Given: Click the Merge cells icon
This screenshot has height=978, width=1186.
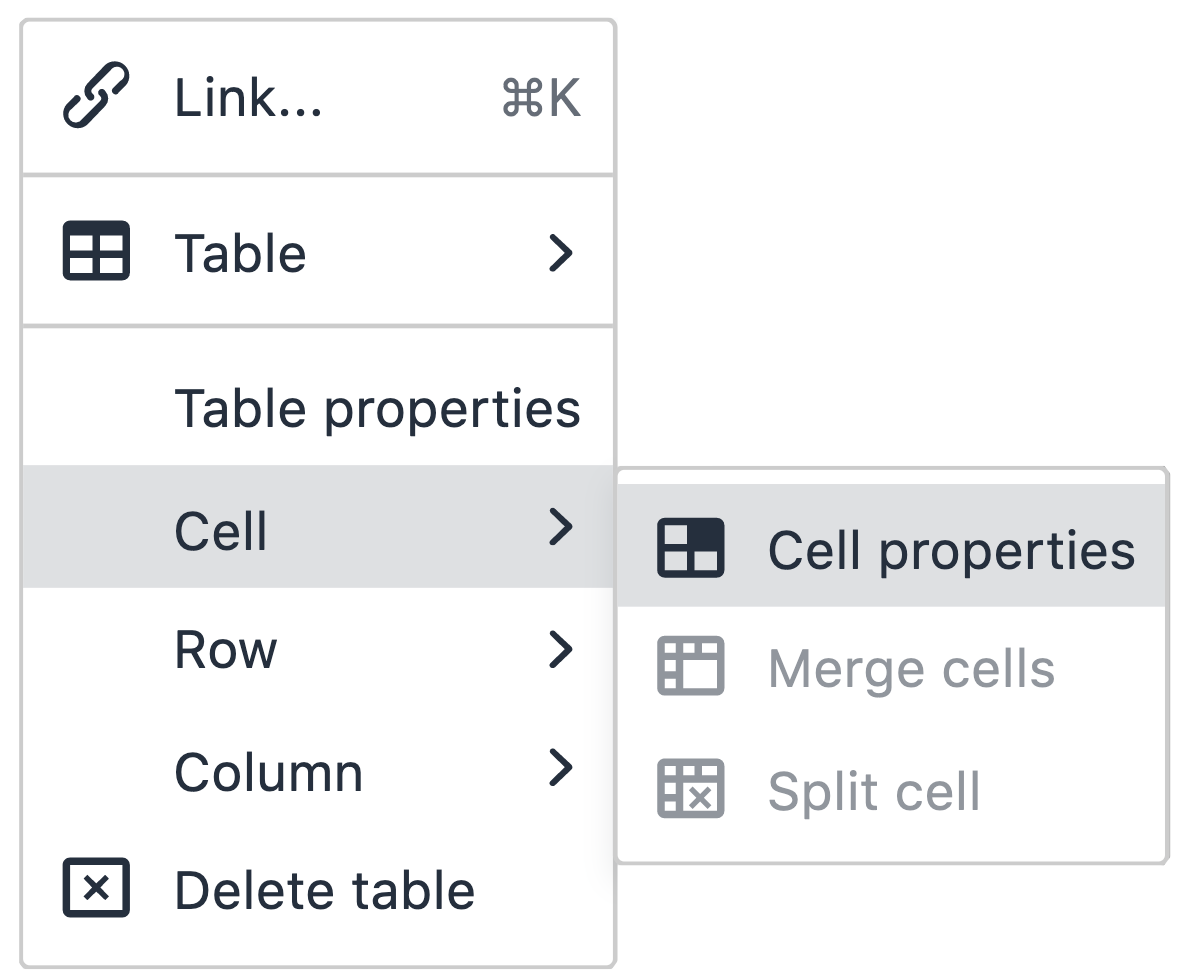Looking at the screenshot, I should point(691,666).
